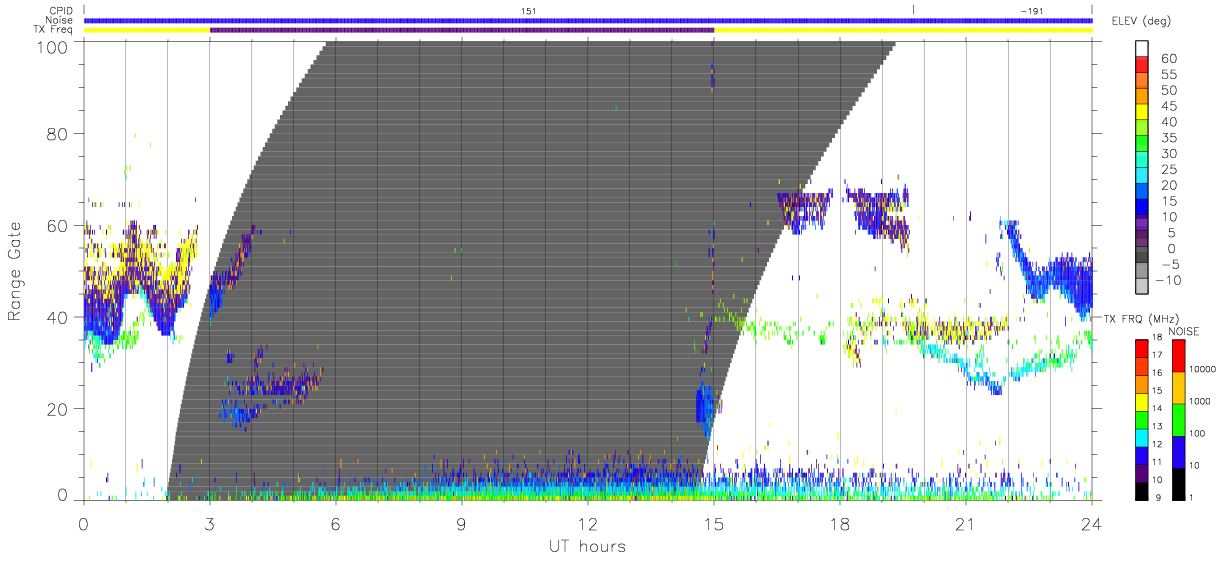The width and height of the screenshot is (1228, 567).
Task: Click the 18 tick label on the UT hours axis
Action: [840, 523]
